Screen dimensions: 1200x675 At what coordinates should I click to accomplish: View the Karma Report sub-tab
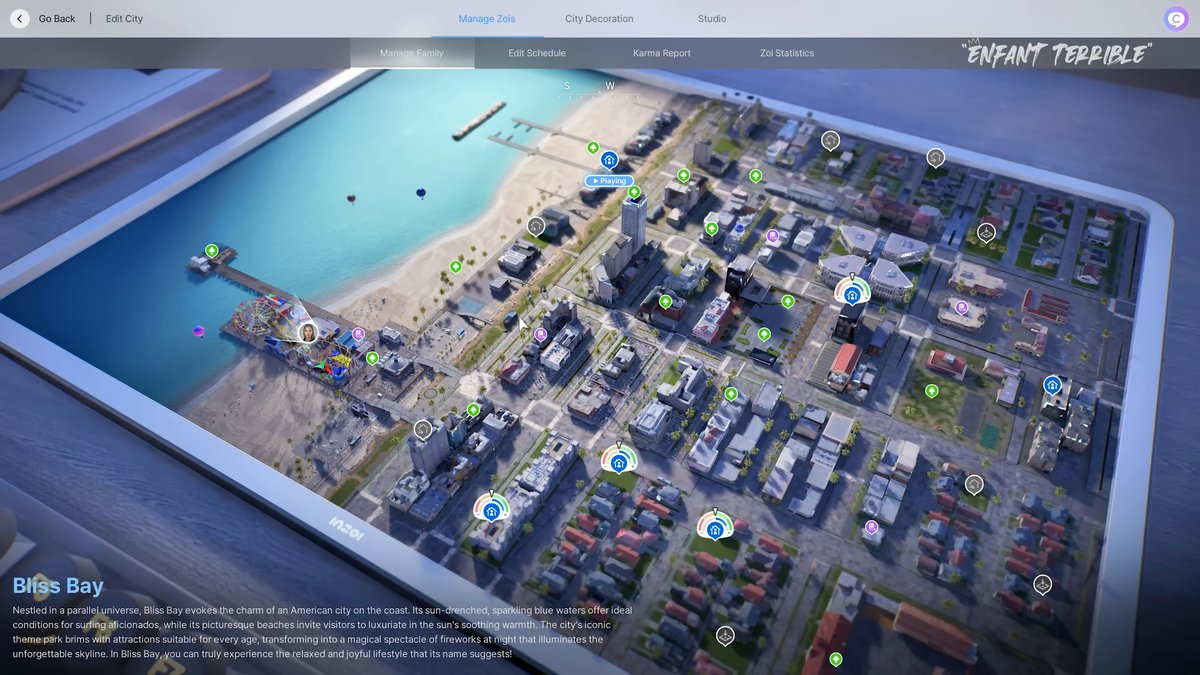(662, 53)
